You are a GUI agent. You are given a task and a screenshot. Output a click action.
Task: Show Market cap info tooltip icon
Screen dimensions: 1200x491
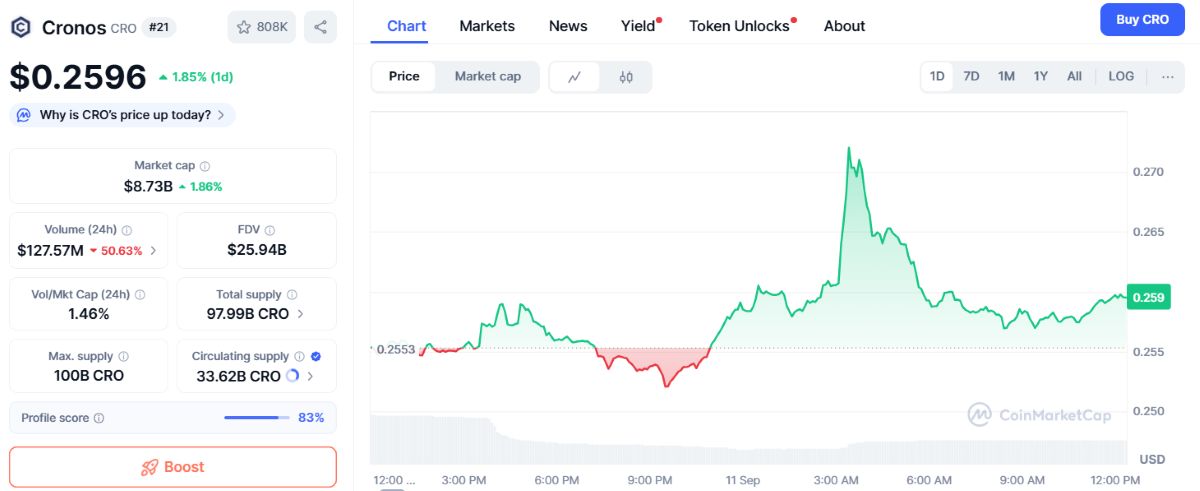click(x=205, y=166)
